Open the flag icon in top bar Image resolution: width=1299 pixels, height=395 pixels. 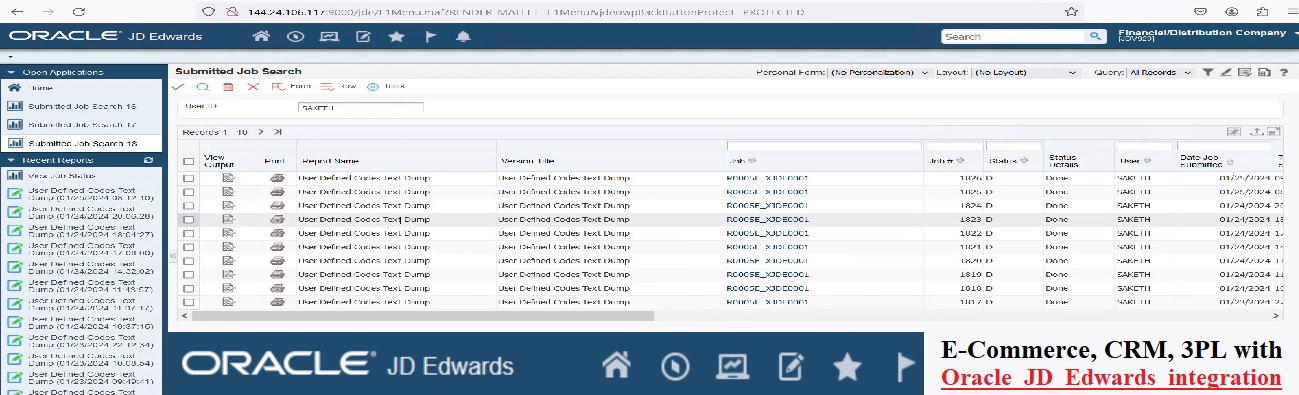coord(430,36)
